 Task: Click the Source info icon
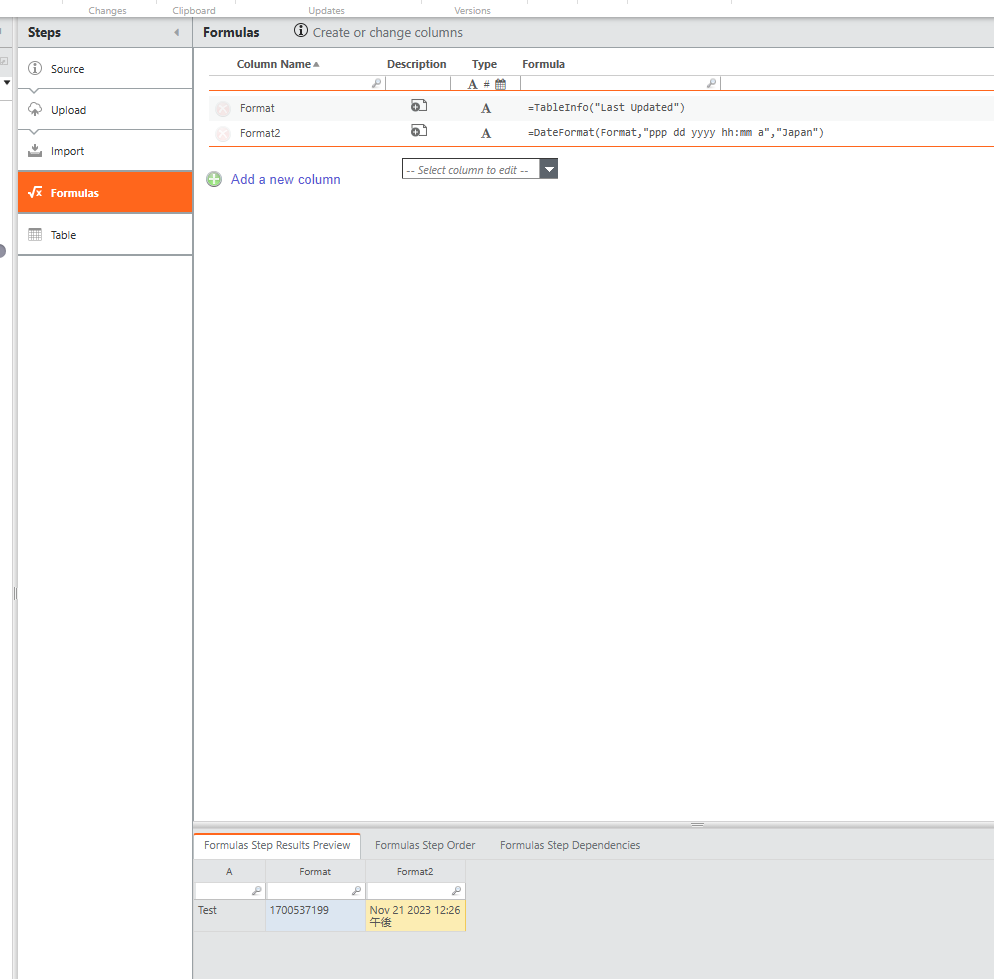tap(35, 68)
